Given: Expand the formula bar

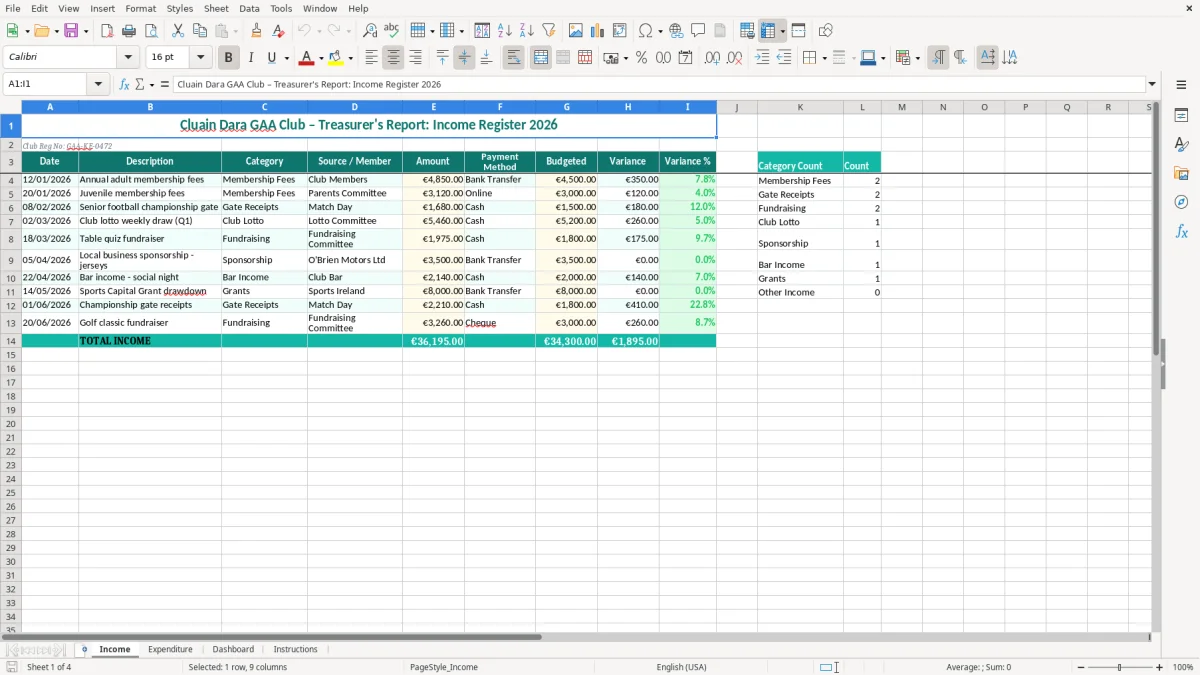Looking at the screenshot, I should click(1152, 85).
